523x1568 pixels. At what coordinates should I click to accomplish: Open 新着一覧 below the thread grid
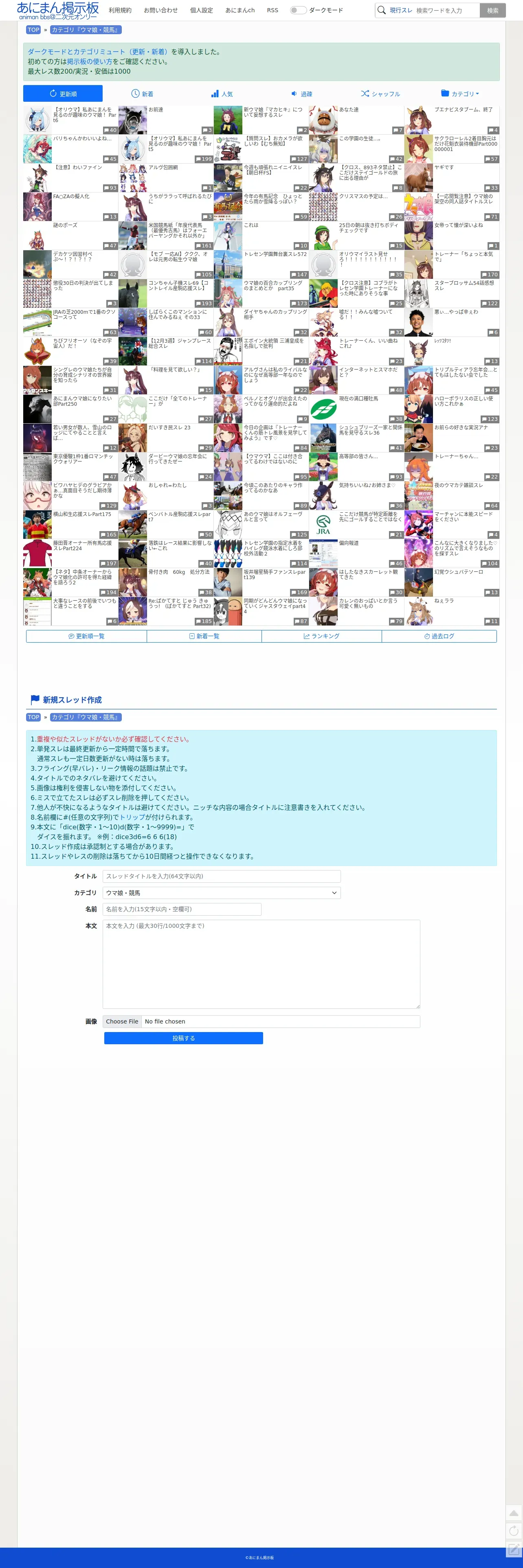click(204, 636)
